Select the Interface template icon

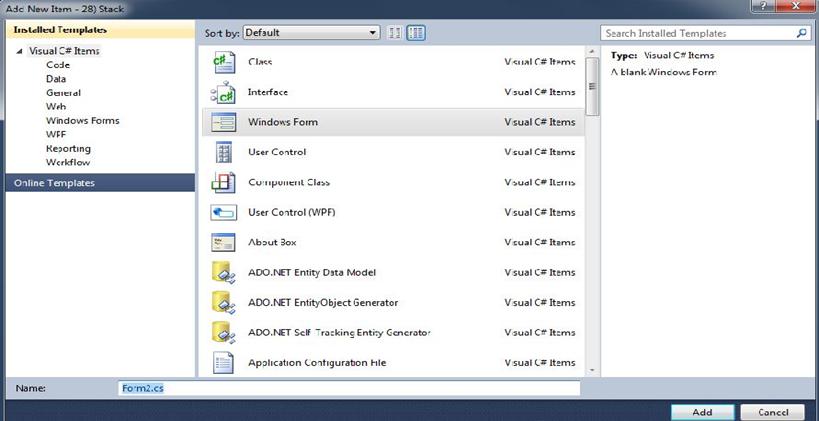pyautogui.click(x=222, y=92)
